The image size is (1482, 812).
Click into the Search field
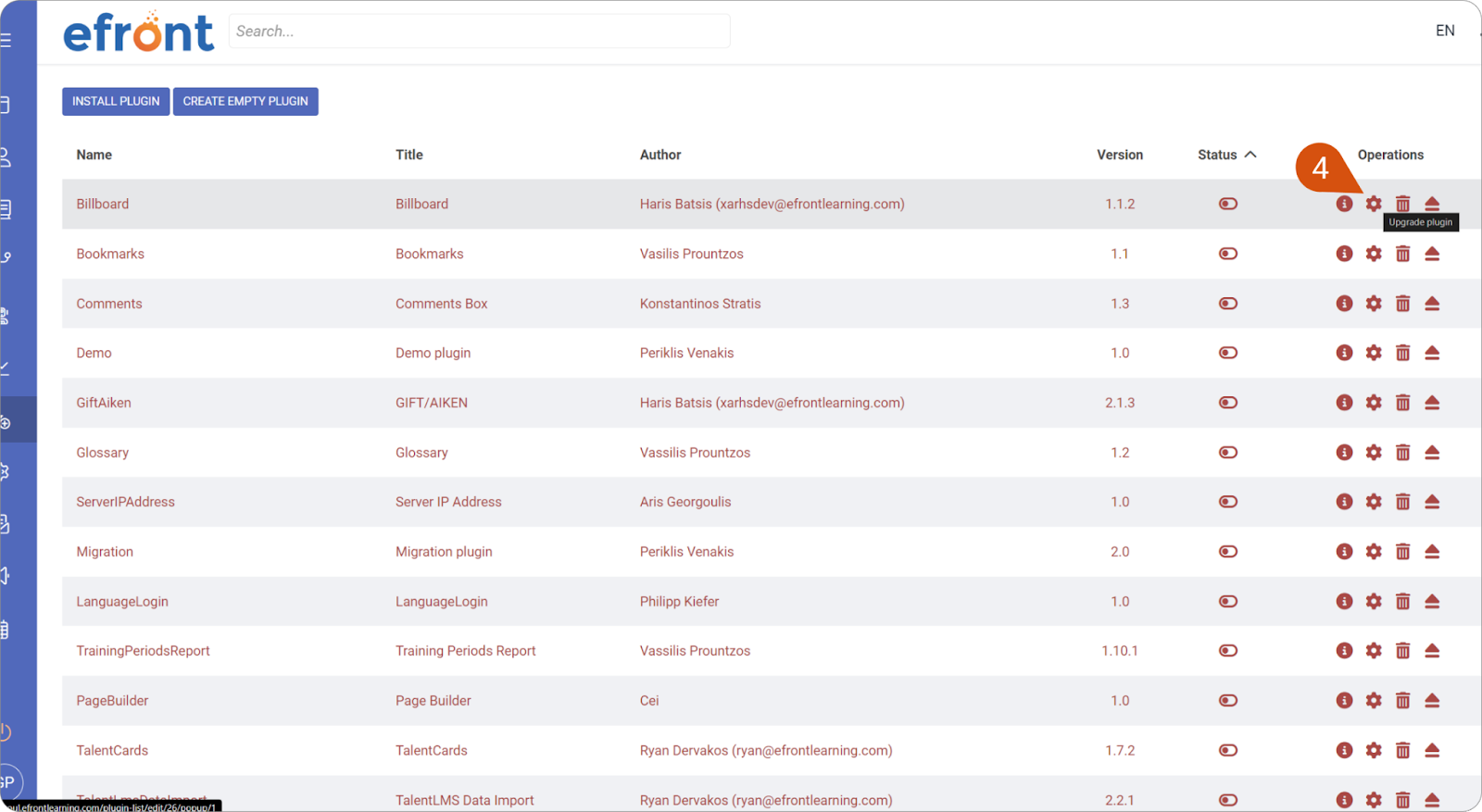coord(479,31)
